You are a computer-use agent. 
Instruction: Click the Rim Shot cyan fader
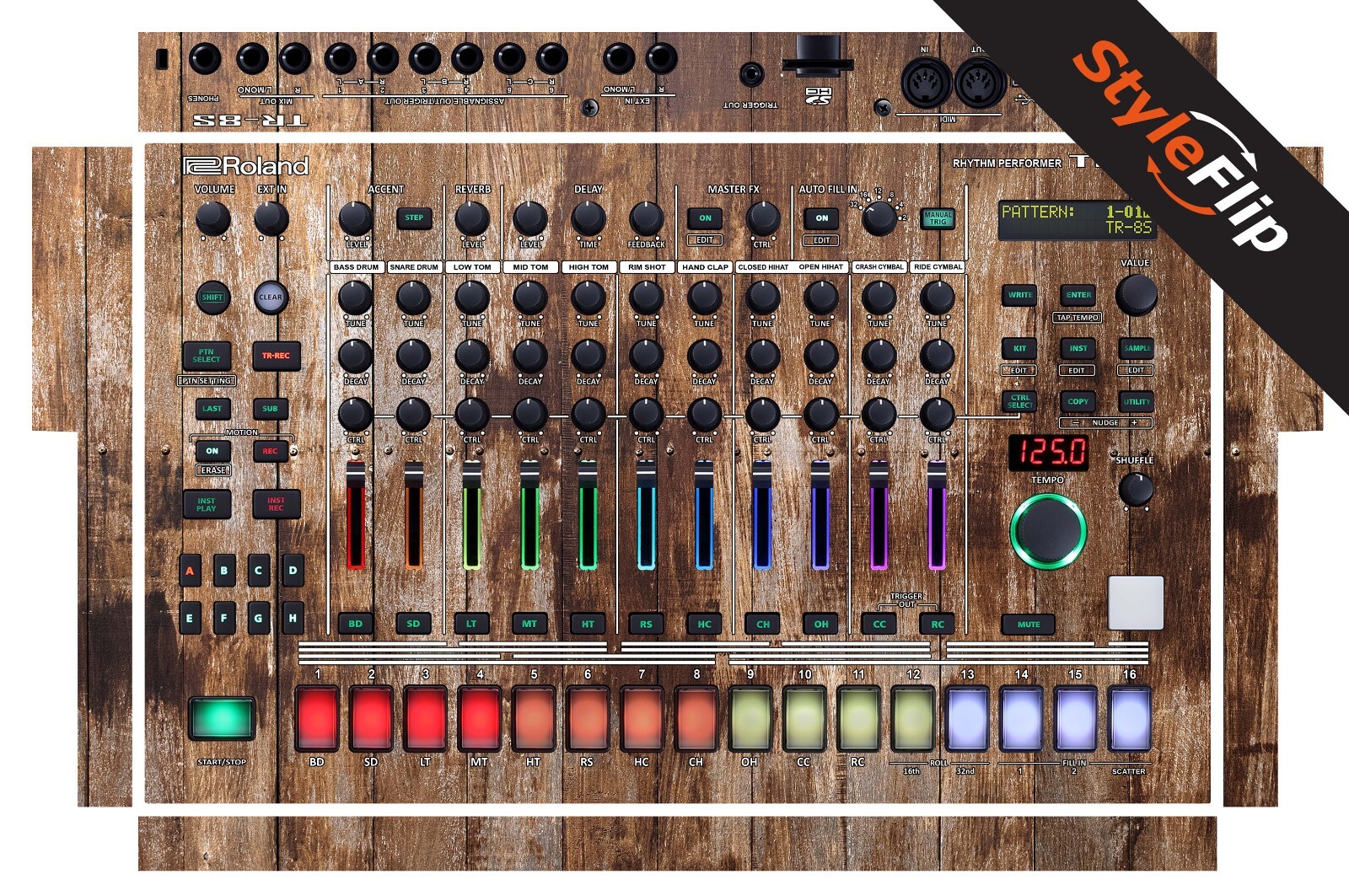click(x=646, y=516)
